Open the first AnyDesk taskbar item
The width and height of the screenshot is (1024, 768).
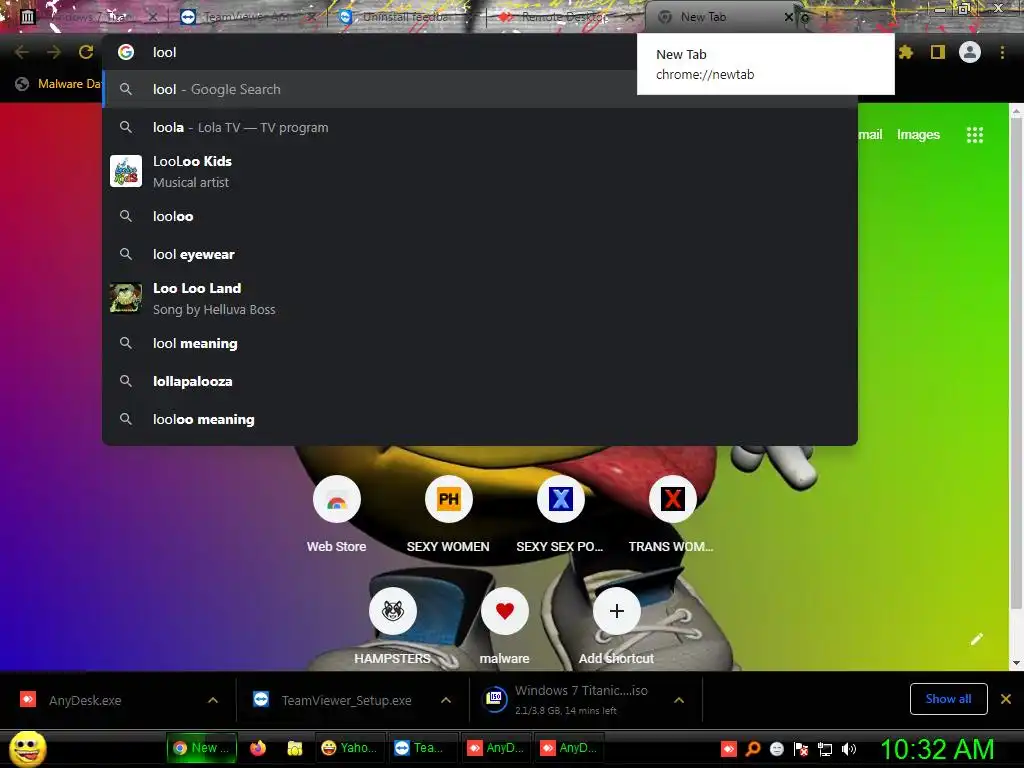498,748
